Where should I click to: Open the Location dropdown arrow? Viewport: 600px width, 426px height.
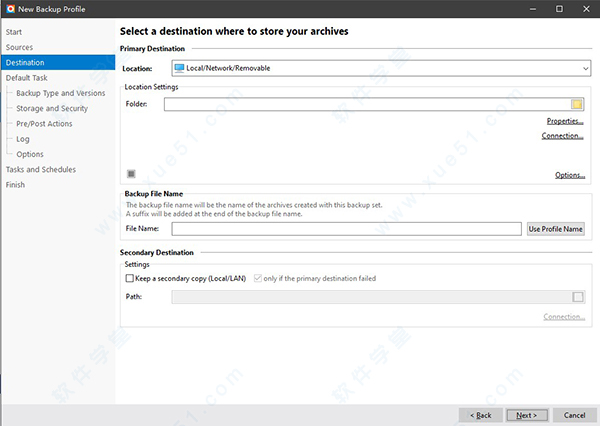585,68
